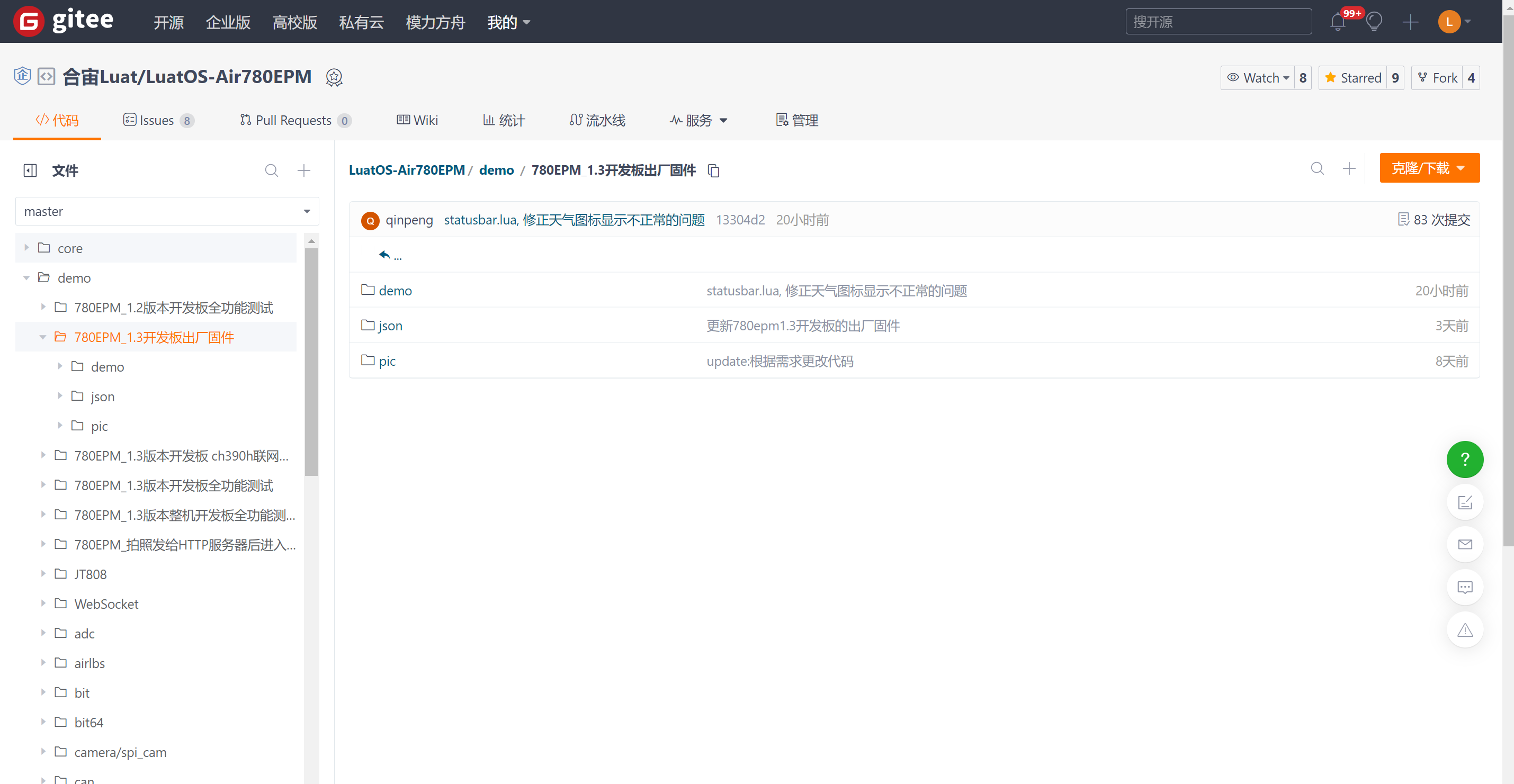Expand the core folder in tree
1514x784 pixels.
(x=26, y=248)
